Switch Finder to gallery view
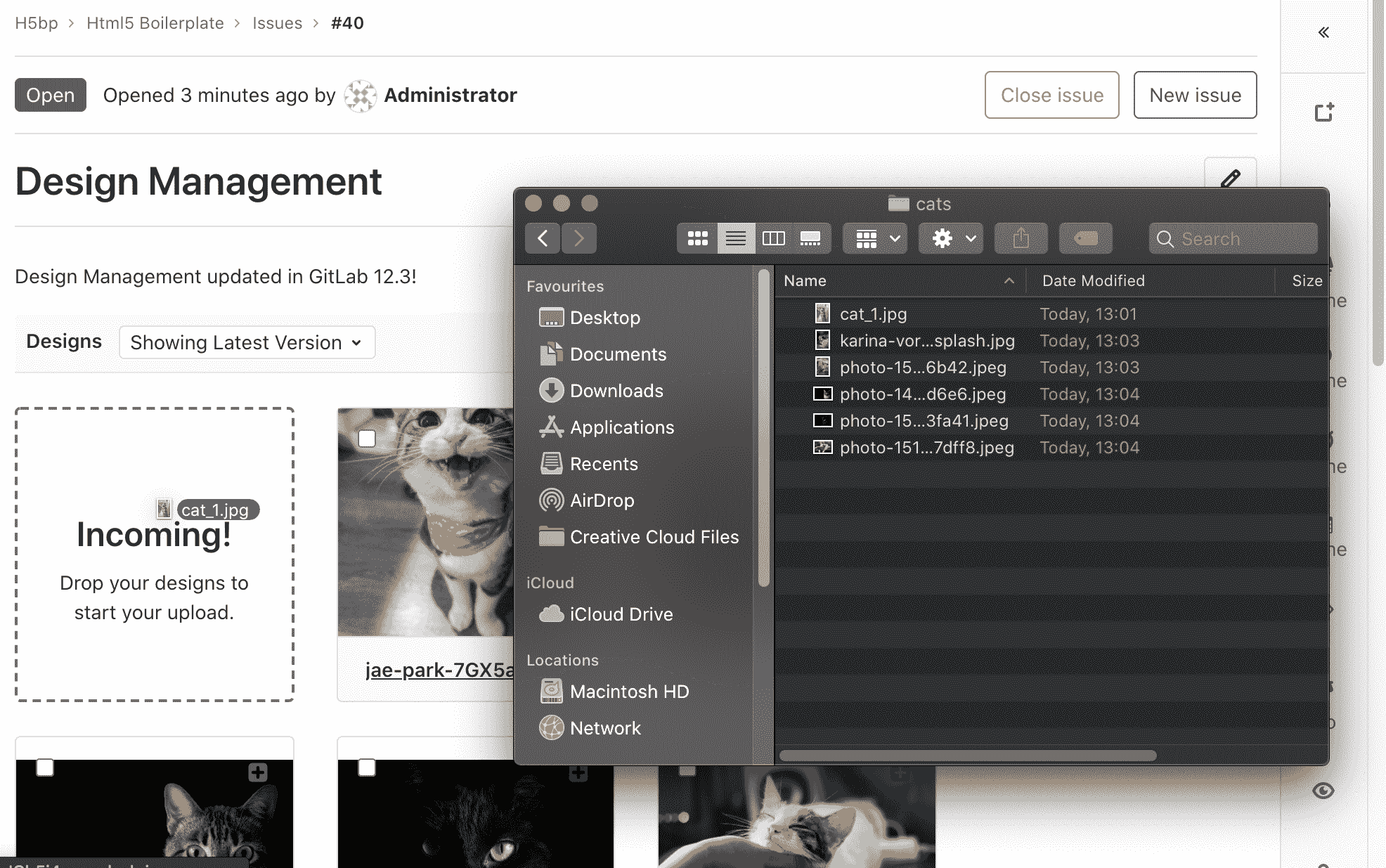Image resolution: width=1386 pixels, height=868 pixels. (x=810, y=238)
